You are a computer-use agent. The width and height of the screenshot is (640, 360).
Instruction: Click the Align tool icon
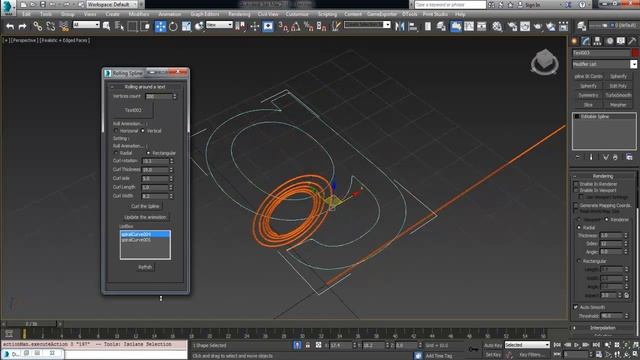pos(413,27)
